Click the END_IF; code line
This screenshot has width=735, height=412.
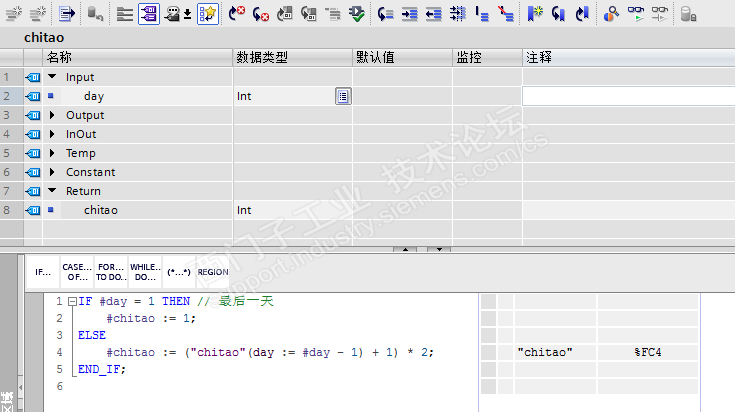[102, 369]
